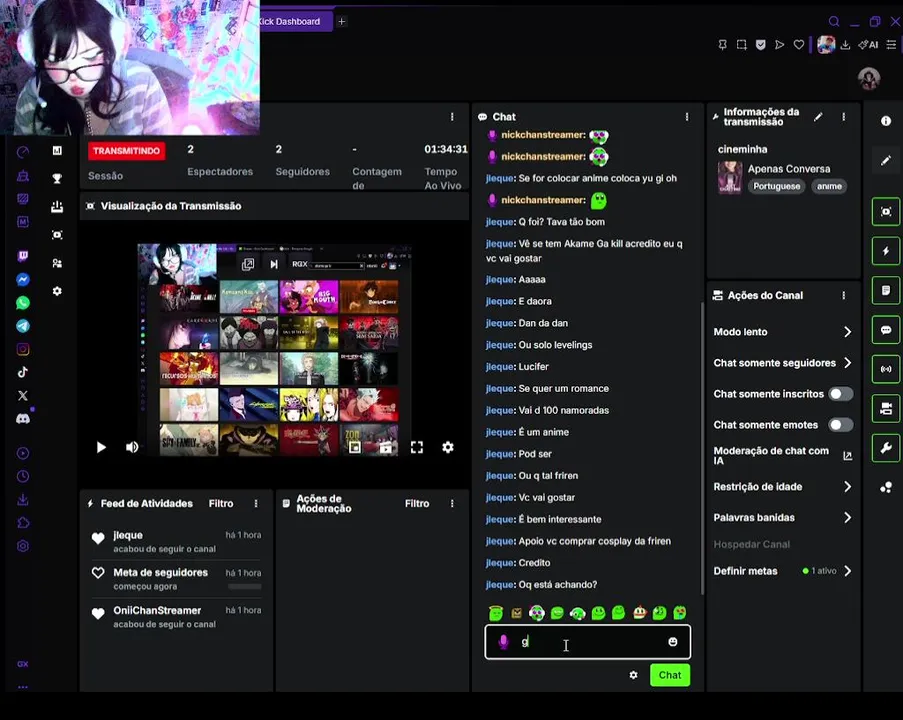Open Discord in the browser sidebar
Viewport: 903px width, 720px height.
(23, 419)
